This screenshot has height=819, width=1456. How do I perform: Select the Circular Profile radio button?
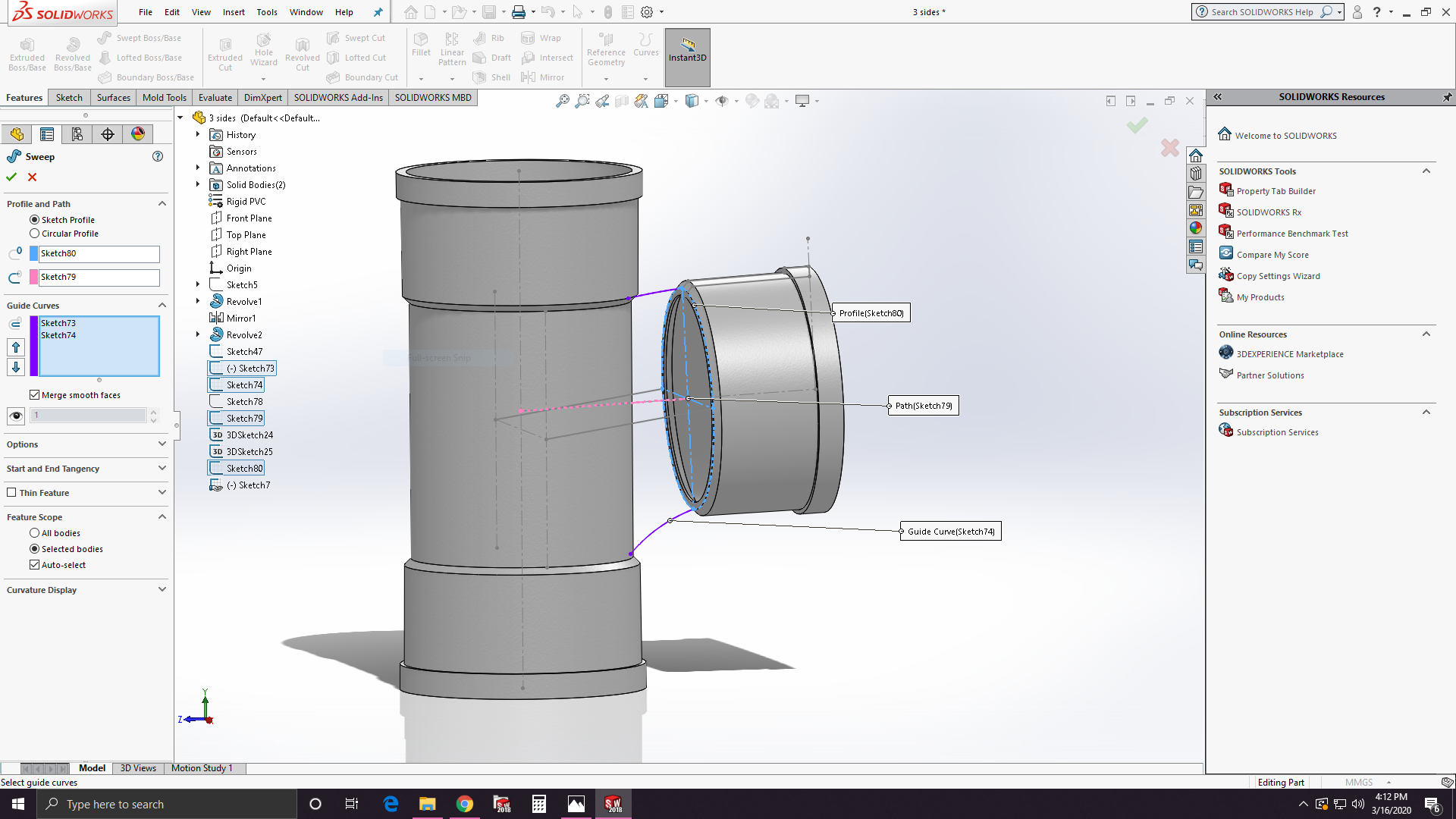tap(34, 234)
